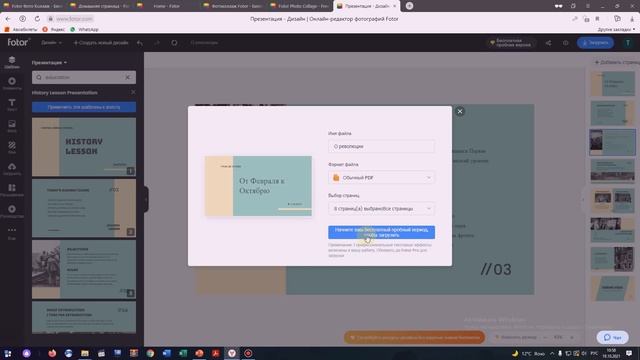
Task: Select the first page thumbnail in the right panel
Action: point(613,84)
